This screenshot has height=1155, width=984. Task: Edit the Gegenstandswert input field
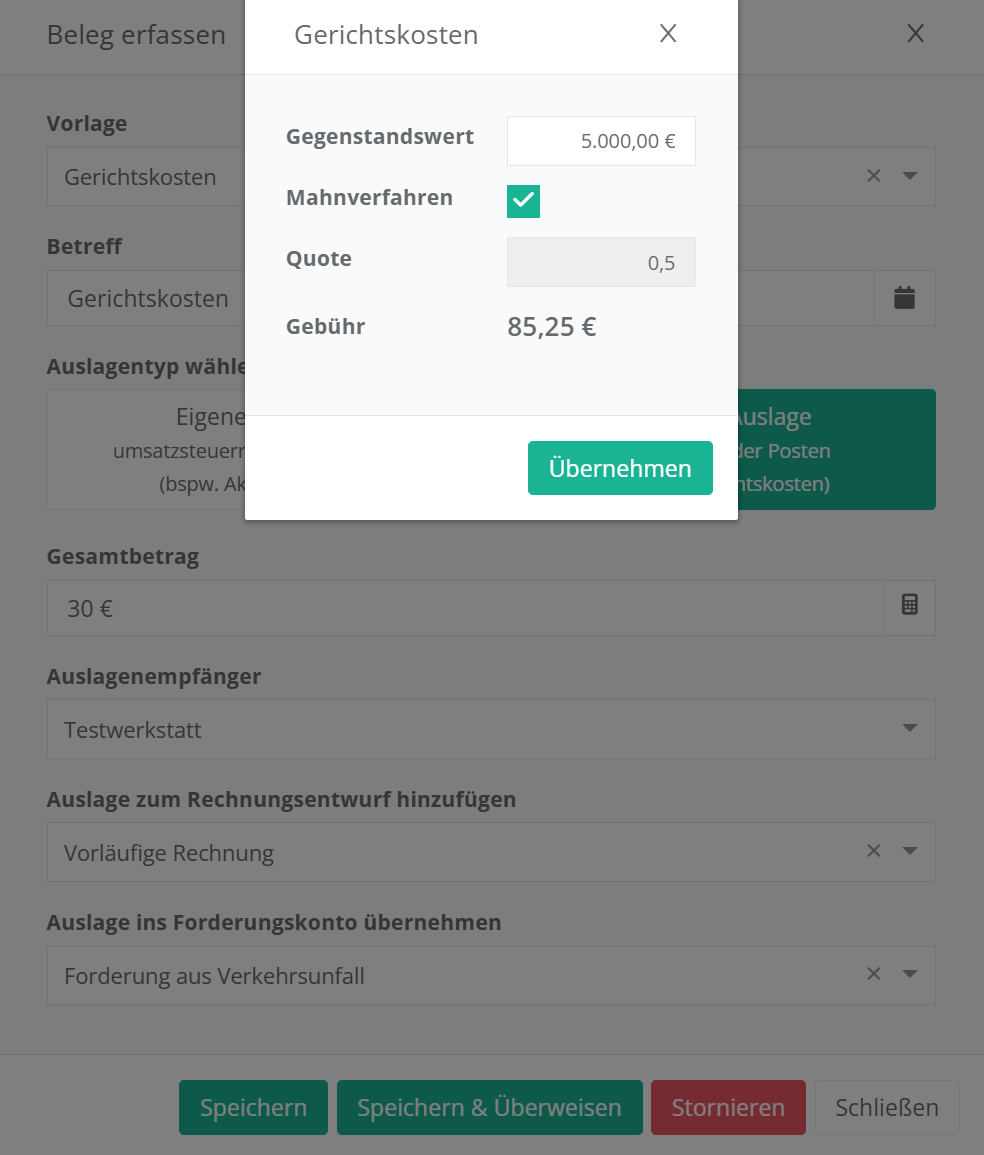pyautogui.click(x=601, y=141)
